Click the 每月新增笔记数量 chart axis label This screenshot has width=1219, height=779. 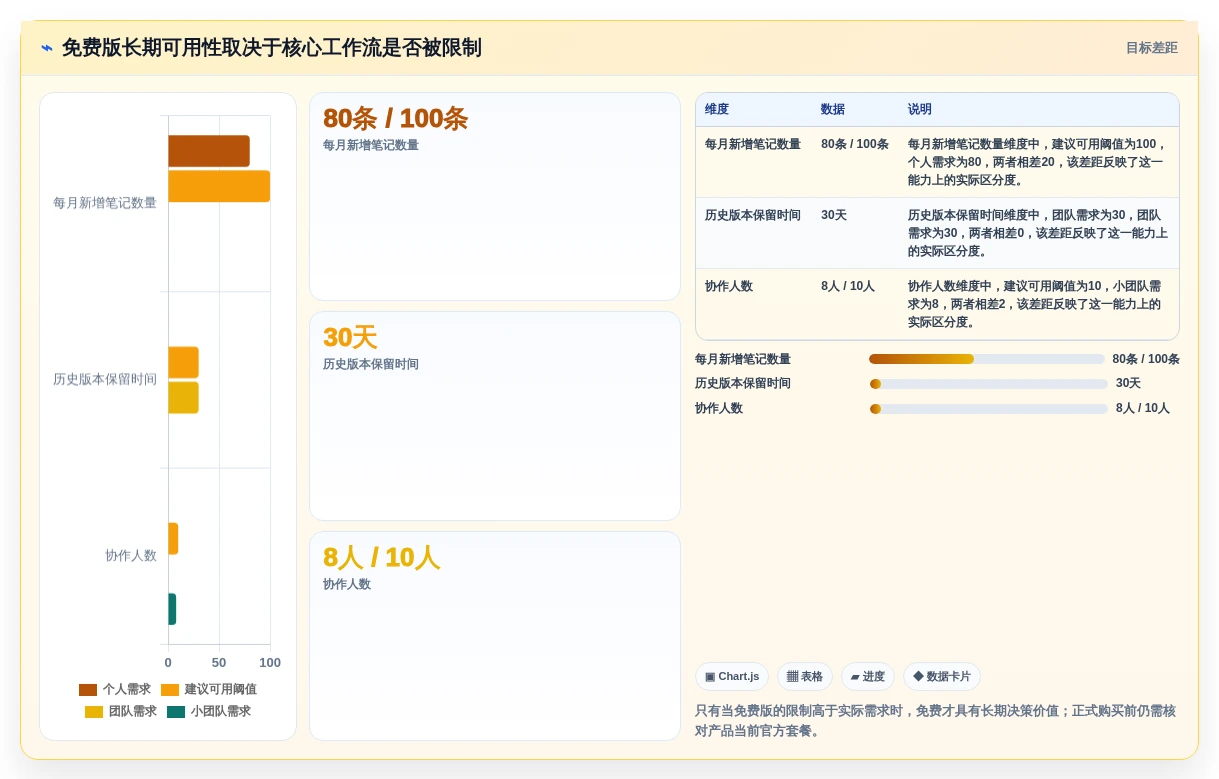[x=105, y=203]
